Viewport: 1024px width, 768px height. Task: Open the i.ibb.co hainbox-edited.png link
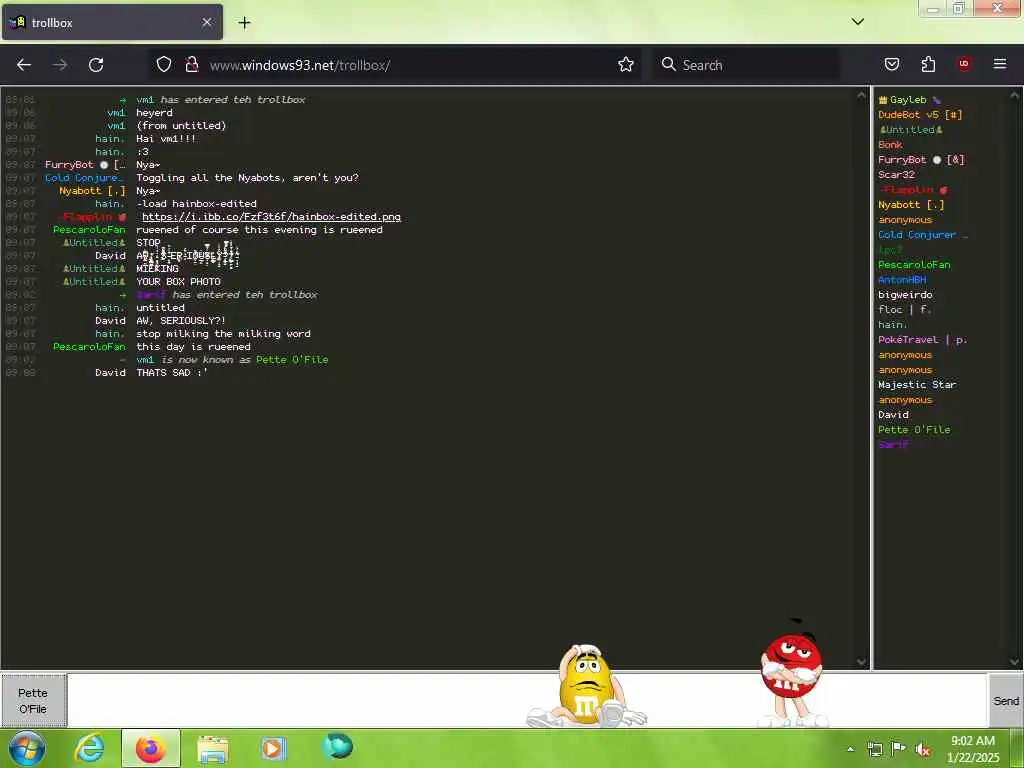click(x=271, y=217)
